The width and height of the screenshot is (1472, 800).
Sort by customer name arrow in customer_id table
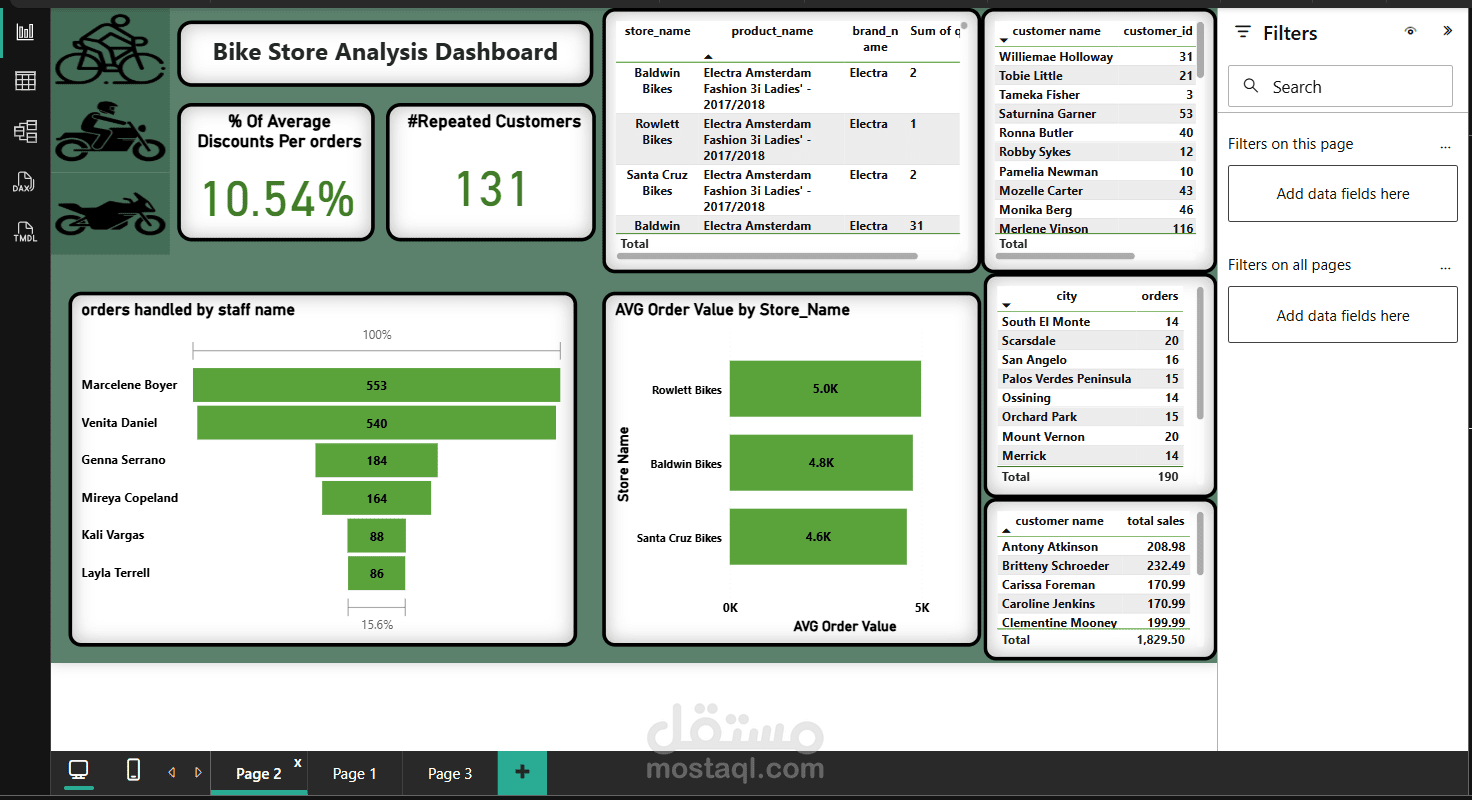point(1003,41)
